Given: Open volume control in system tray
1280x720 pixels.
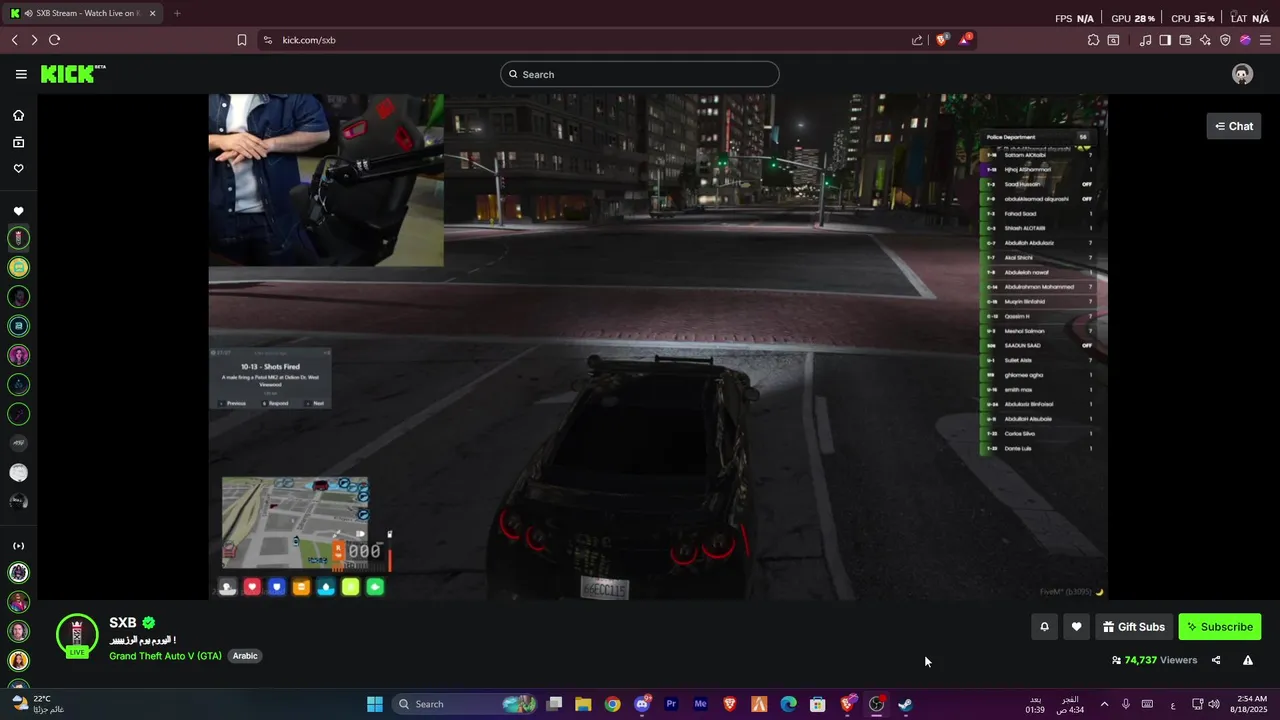Looking at the screenshot, I should point(1213,704).
